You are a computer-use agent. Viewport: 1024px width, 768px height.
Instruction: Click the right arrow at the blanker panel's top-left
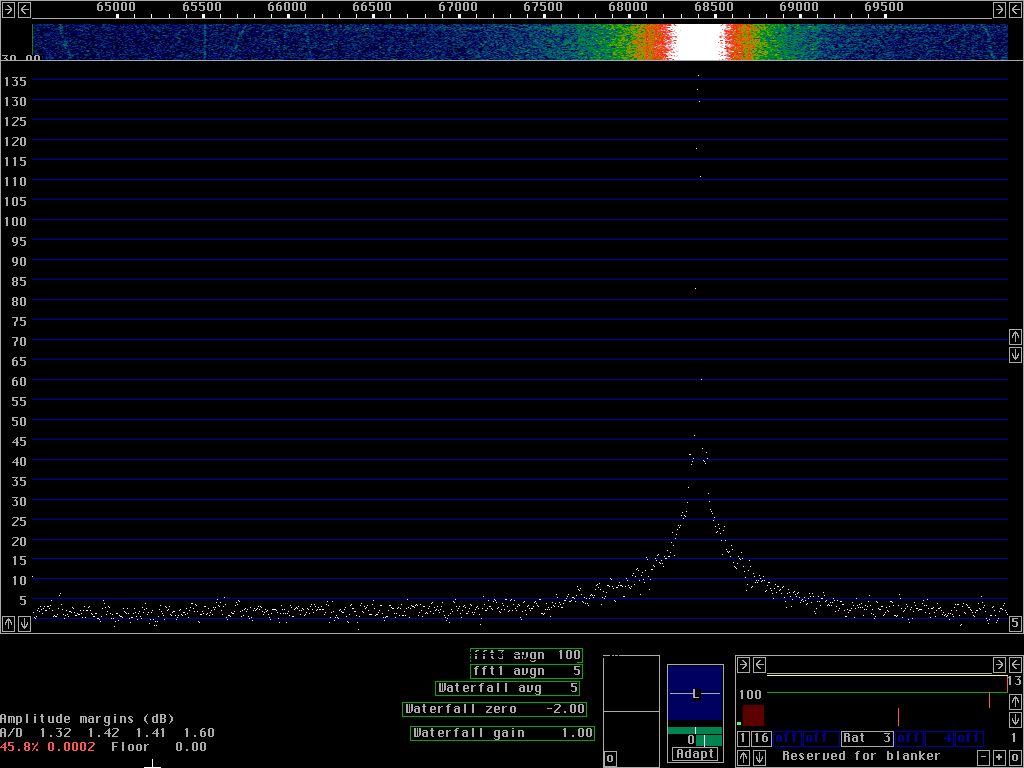743,665
